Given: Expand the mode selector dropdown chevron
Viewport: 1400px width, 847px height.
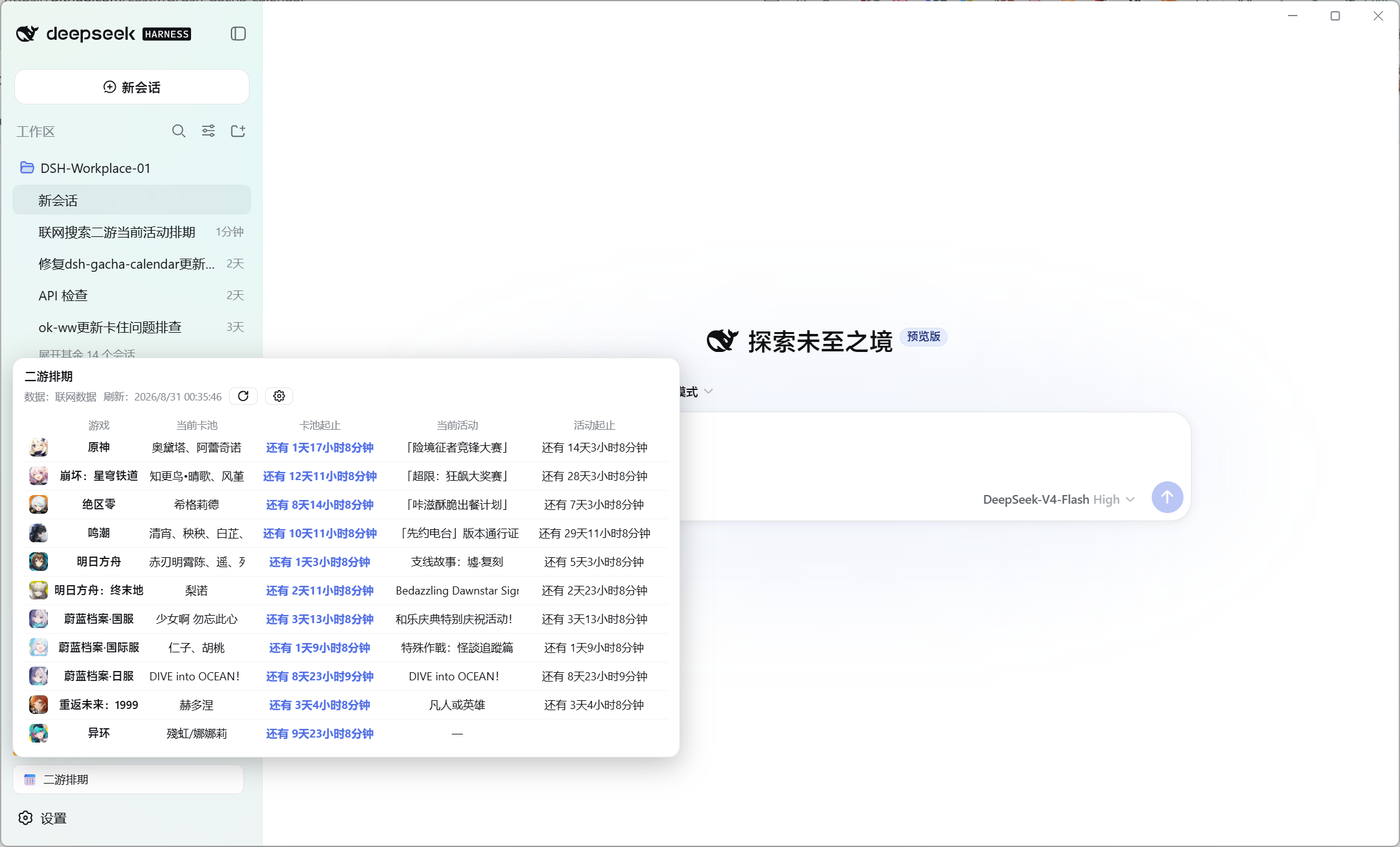Looking at the screenshot, I should coord(708,392).
